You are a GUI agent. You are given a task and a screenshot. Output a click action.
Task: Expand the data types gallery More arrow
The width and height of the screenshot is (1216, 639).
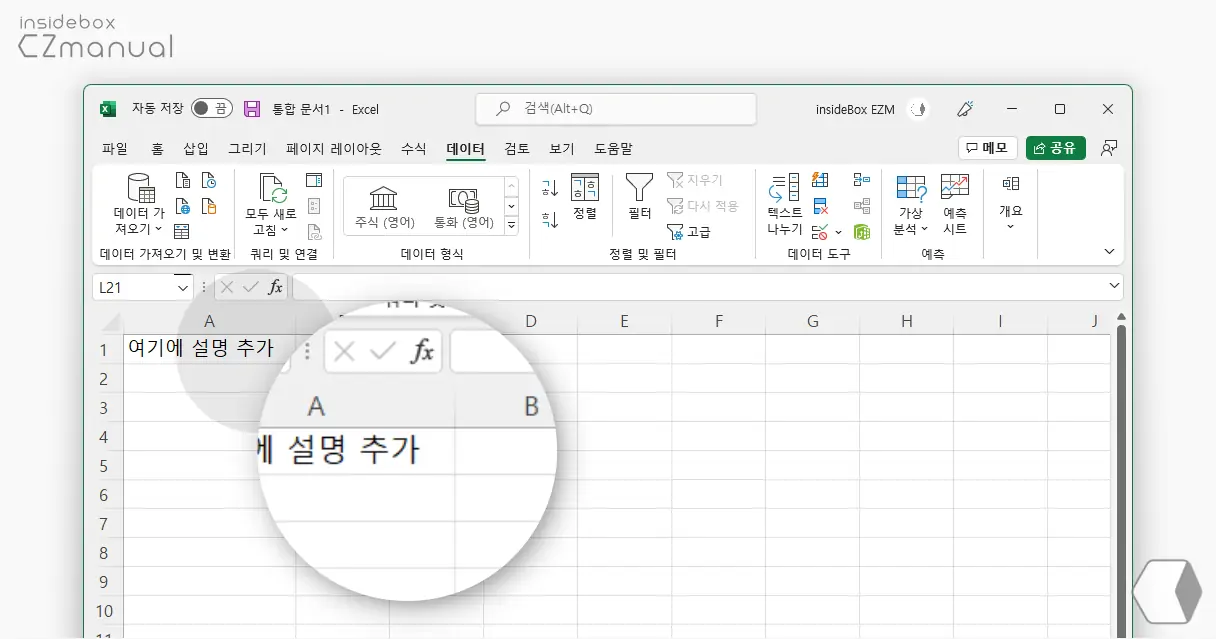tap(511, 226)
